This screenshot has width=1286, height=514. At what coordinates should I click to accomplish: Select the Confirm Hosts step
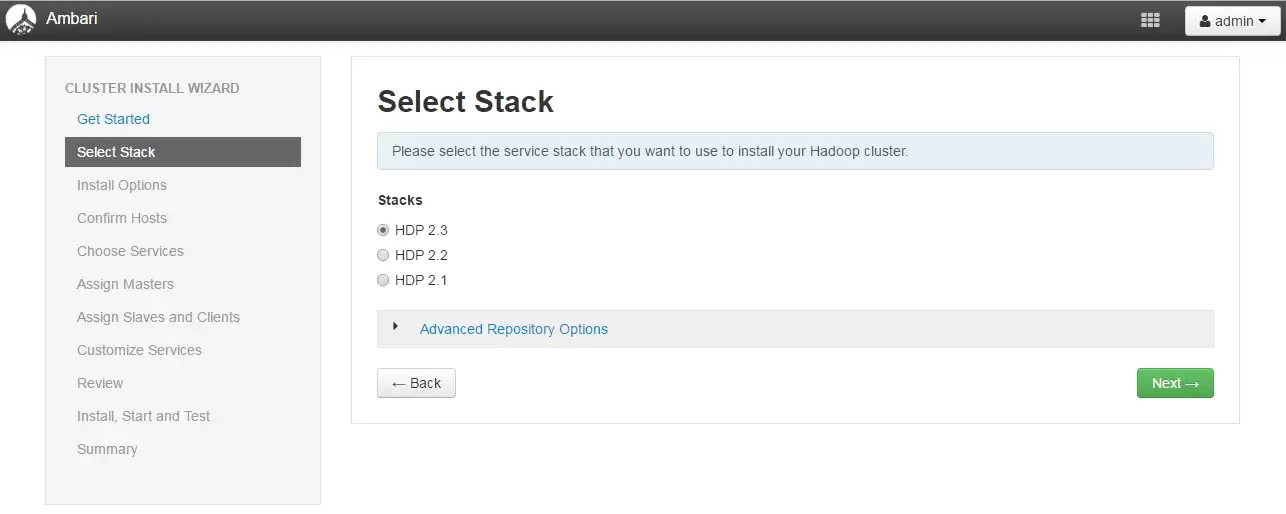tap(122, 218)
